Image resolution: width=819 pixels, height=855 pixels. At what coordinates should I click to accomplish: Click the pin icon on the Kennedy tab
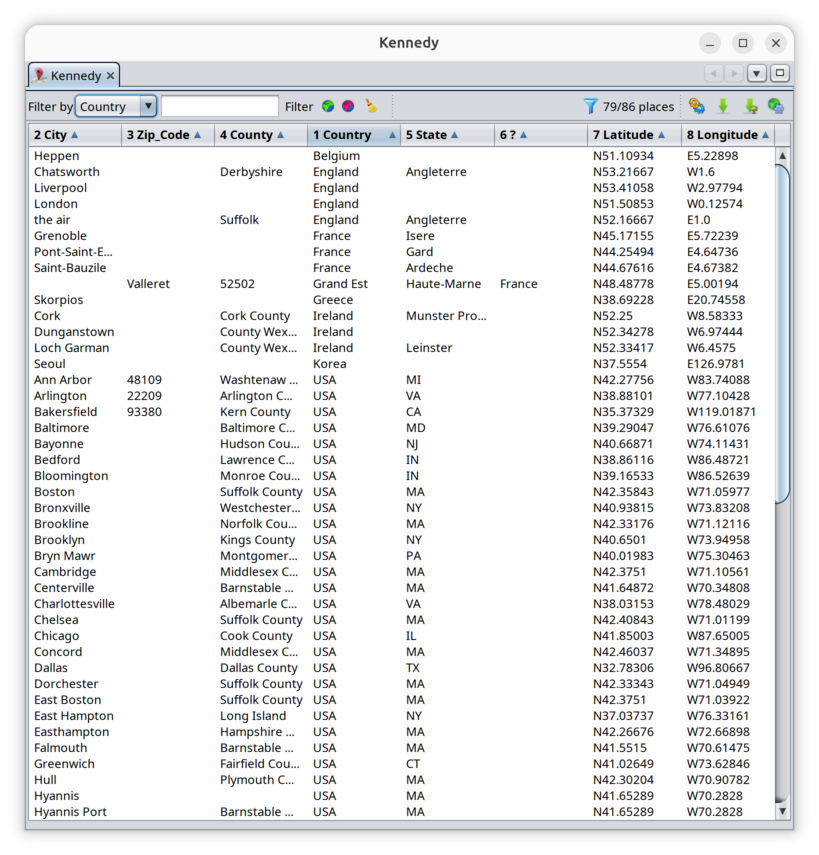click(x=40, y=75)
